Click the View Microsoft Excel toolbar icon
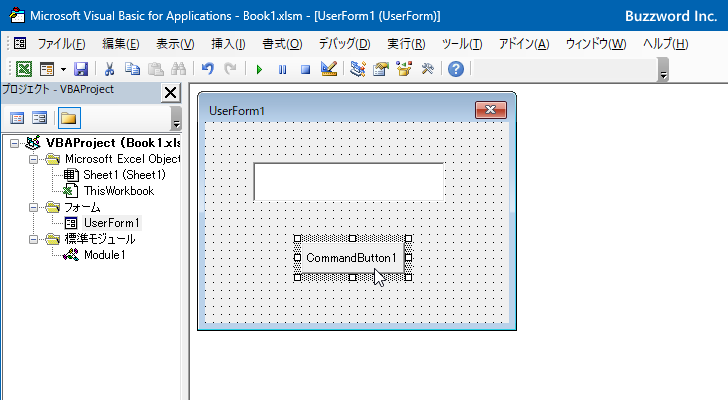 (x=24, y=69)
